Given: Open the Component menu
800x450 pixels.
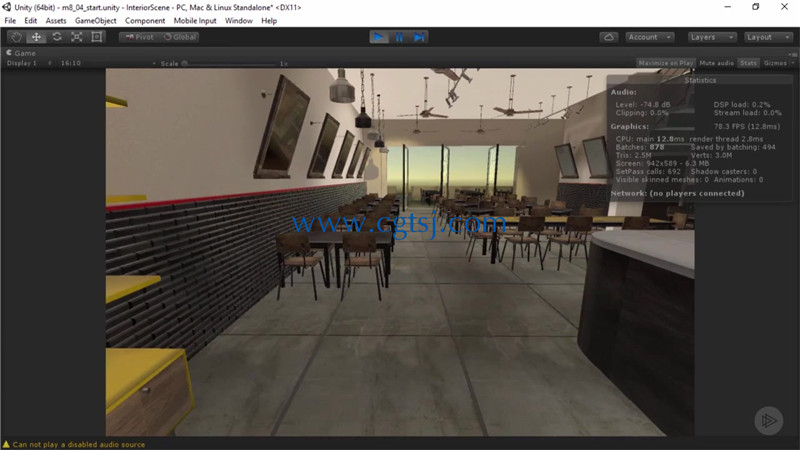Looking at the screenshot, I should coord(145,20).
